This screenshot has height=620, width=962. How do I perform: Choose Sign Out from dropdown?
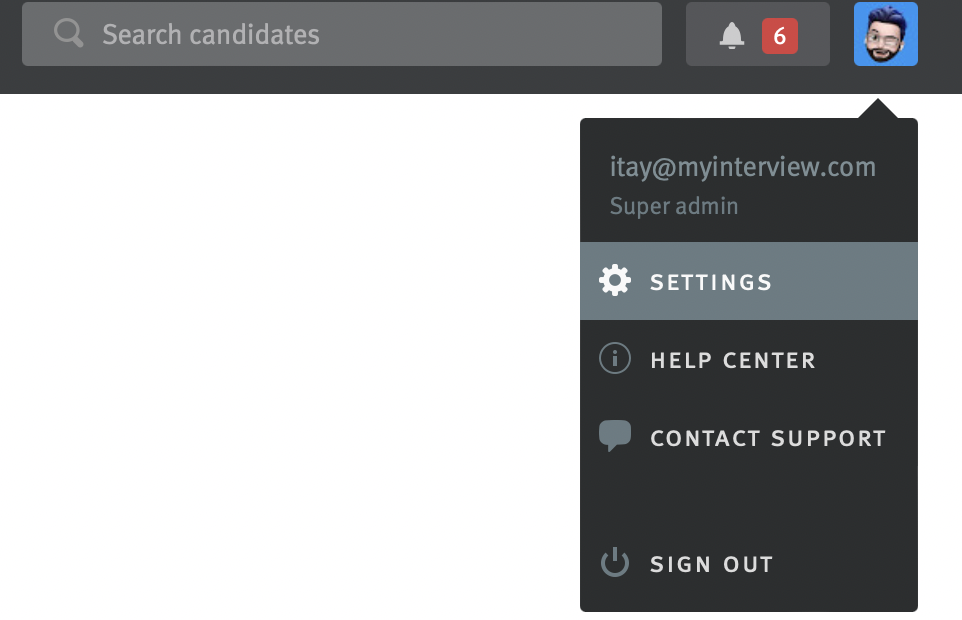click(748, 564)
